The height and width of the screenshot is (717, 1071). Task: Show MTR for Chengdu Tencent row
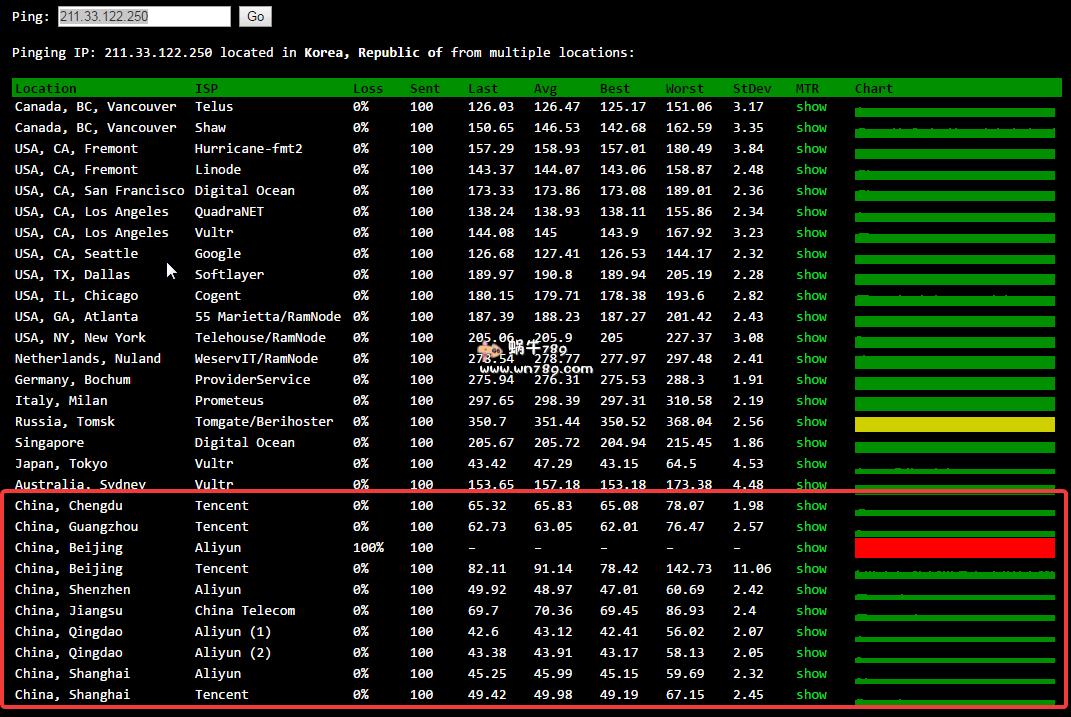(x=811, y=506)
